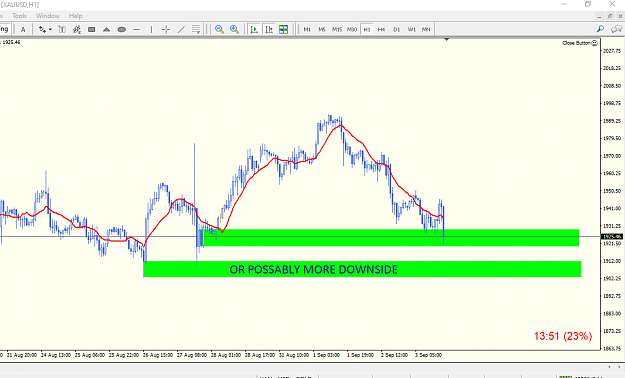The height and width of the screenshot is (378, 625).
Task: Select the Trendline drawing tool
Action: coord(181,30)
